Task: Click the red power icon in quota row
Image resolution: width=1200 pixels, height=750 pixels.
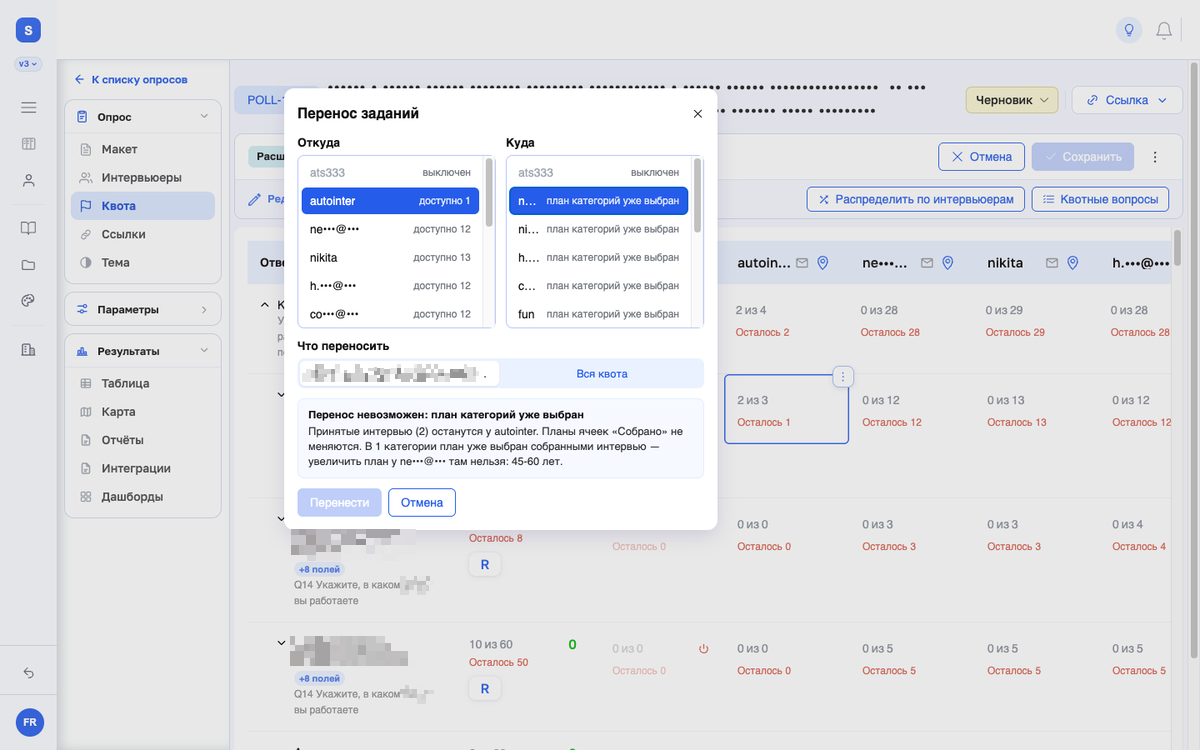Action: (703, 649)
